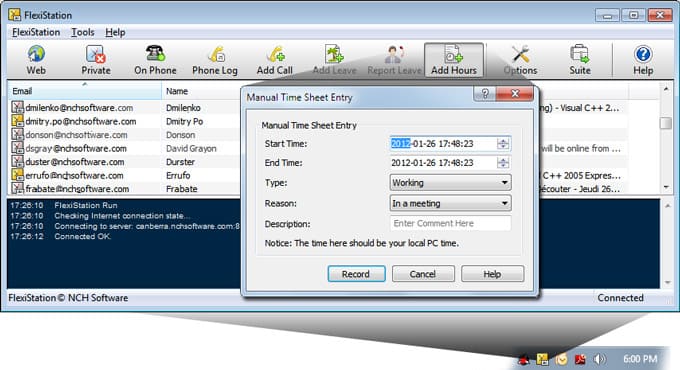
Task: Sort by the Email column header
Action: pos(85,91)
